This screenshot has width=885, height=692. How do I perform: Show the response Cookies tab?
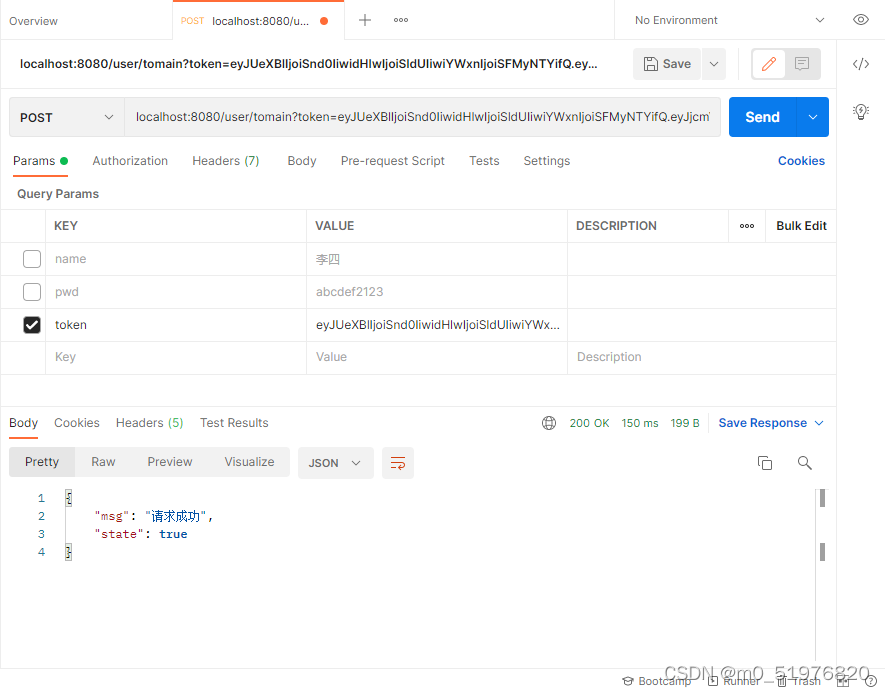coord(77,423)
